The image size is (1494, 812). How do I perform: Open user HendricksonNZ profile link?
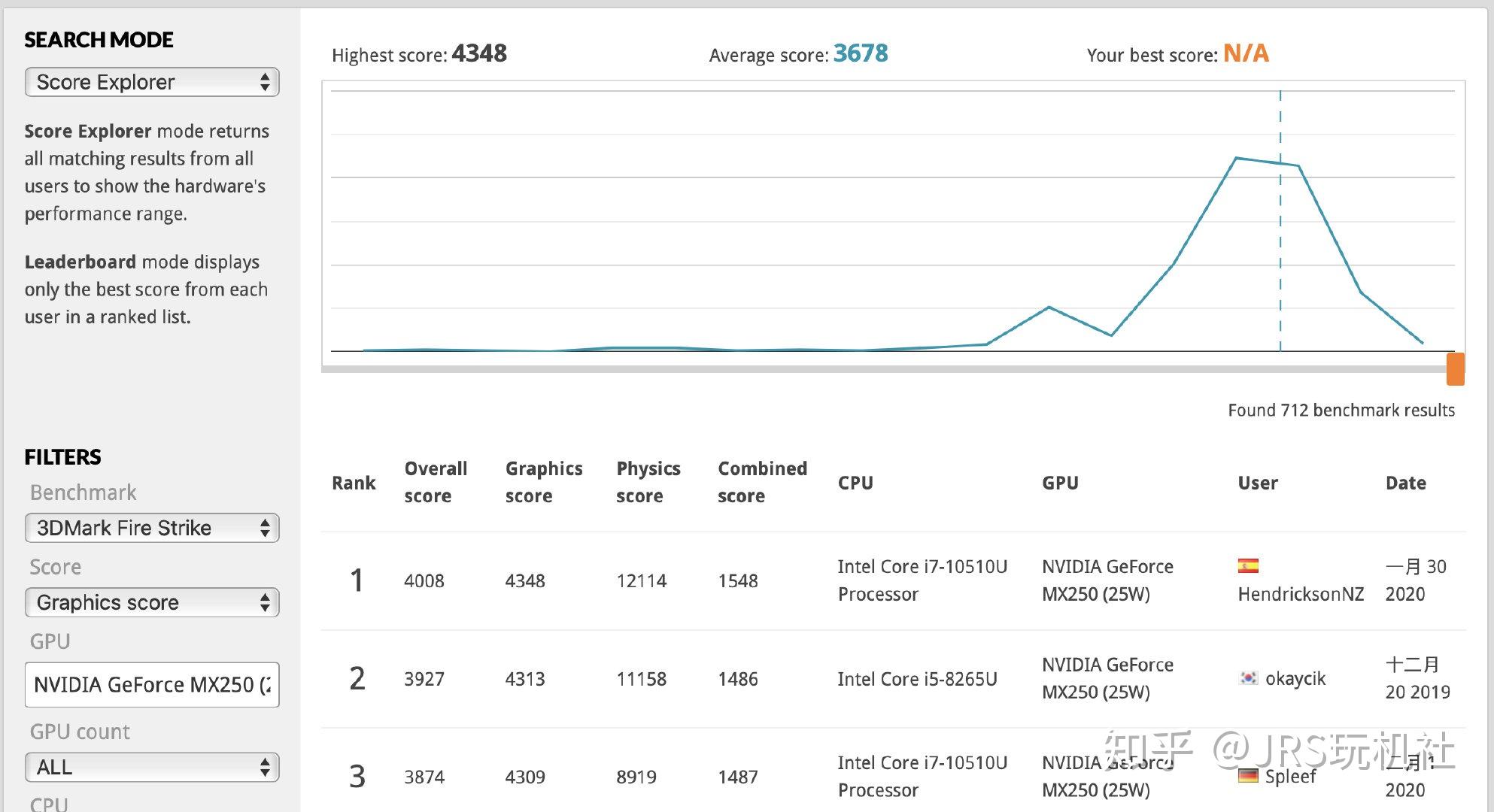point(1300,594)
